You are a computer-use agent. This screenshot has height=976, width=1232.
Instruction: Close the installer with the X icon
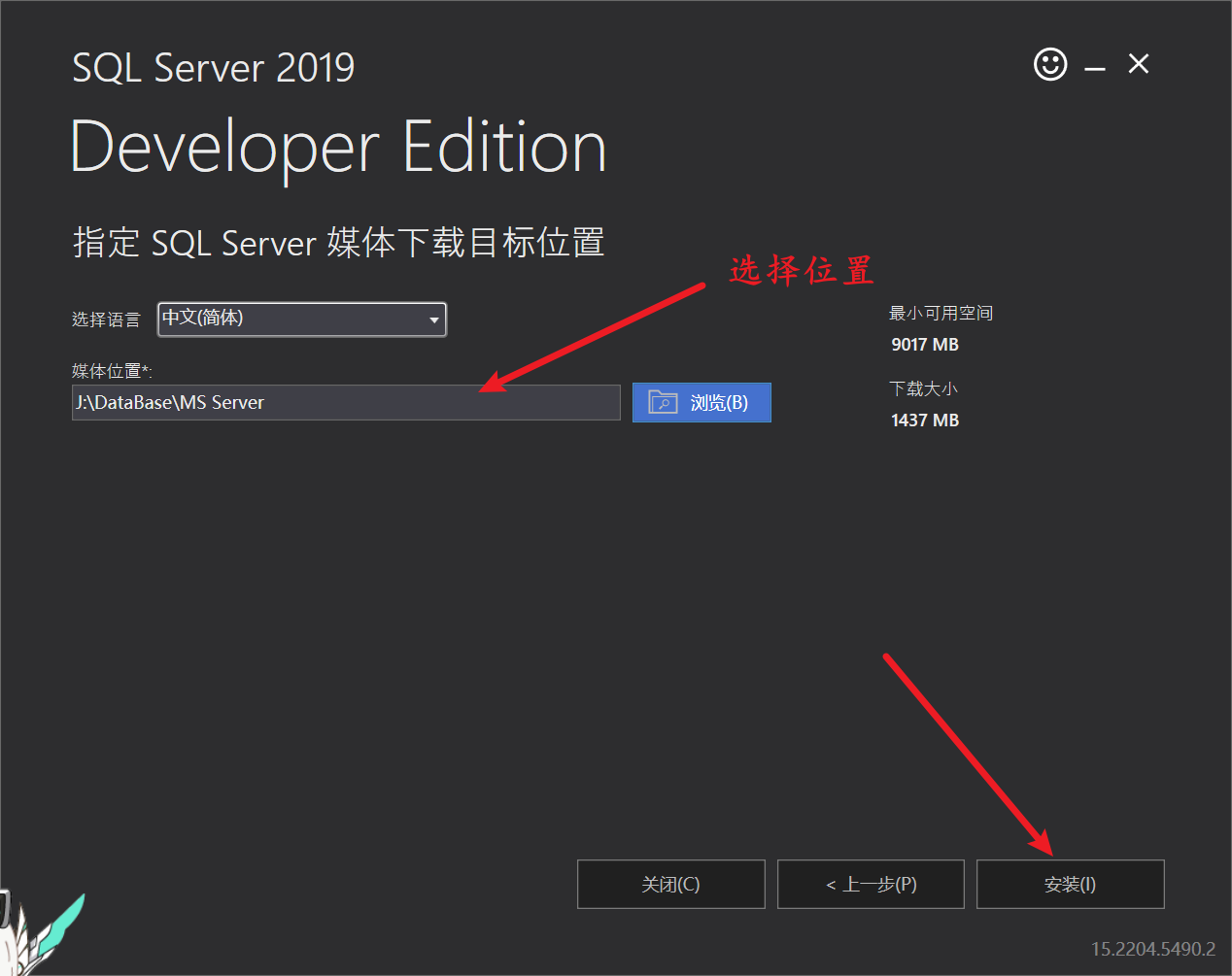point(1139,64)
